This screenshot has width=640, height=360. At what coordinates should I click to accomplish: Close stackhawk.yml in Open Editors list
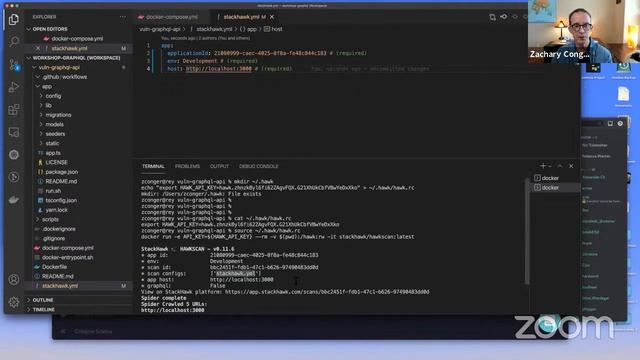point(38,48)
